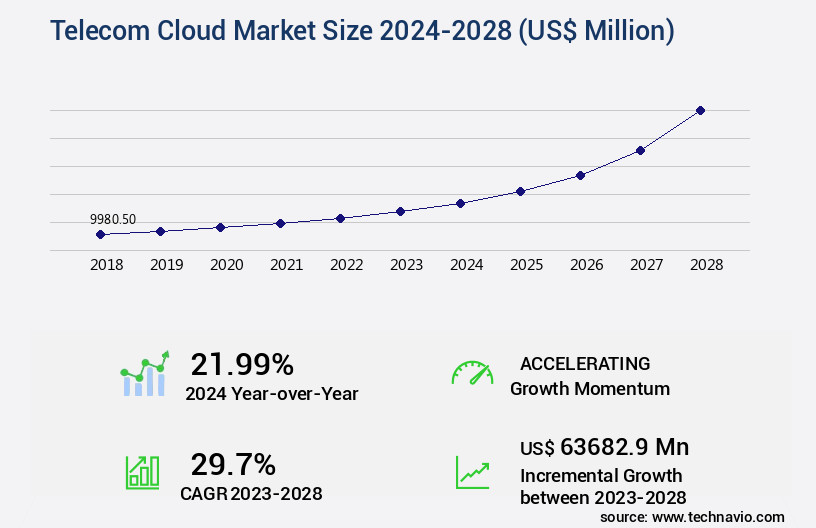The height and width of the screenshot is (528, 816).
Task: Click the 2019 data point marker
Action: point(160,231)
